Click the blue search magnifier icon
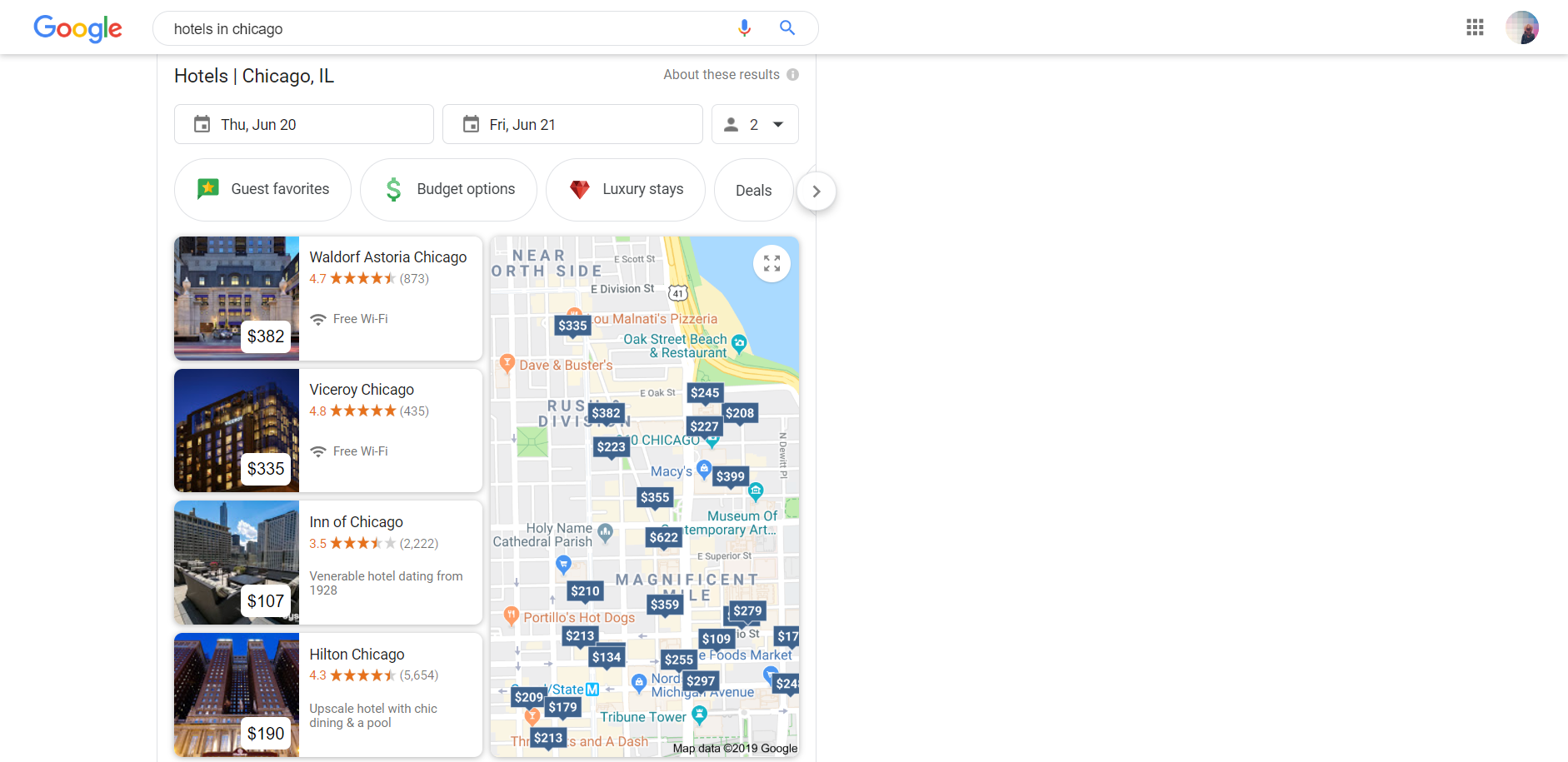 coord(786,28)
